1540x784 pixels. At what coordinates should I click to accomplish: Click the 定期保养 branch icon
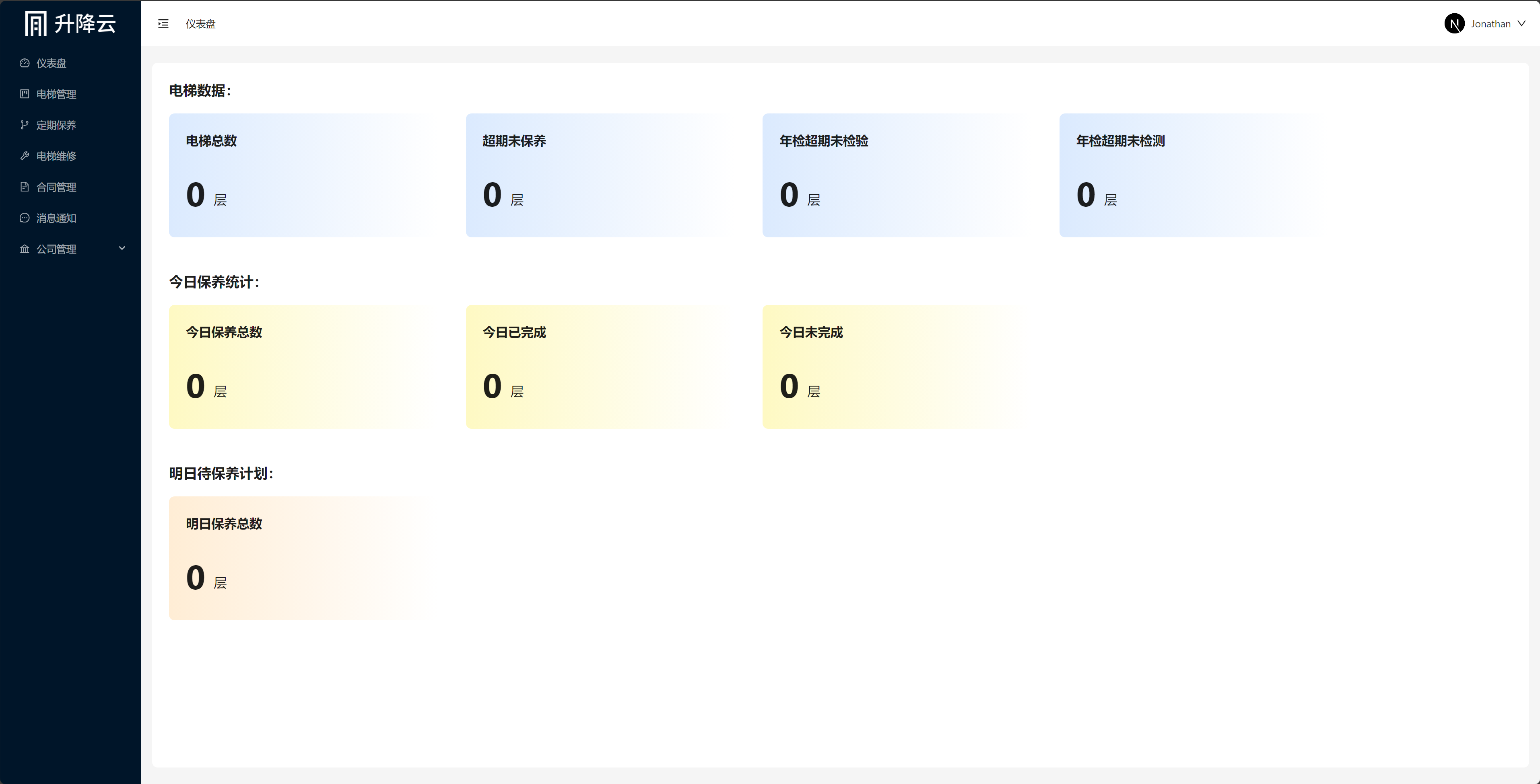[25, 125]
